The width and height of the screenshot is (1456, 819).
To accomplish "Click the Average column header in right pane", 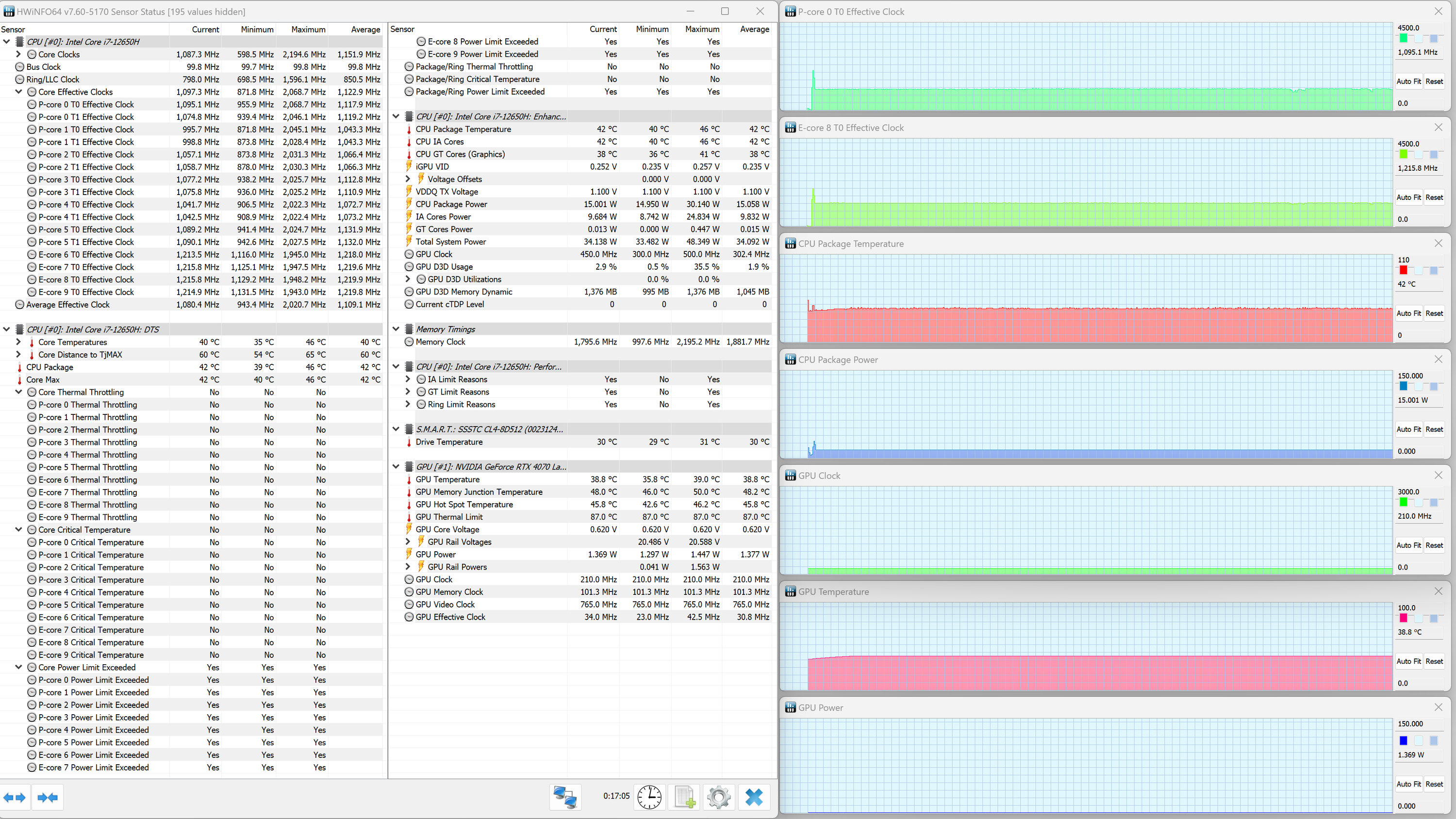I will click(754, 30).
